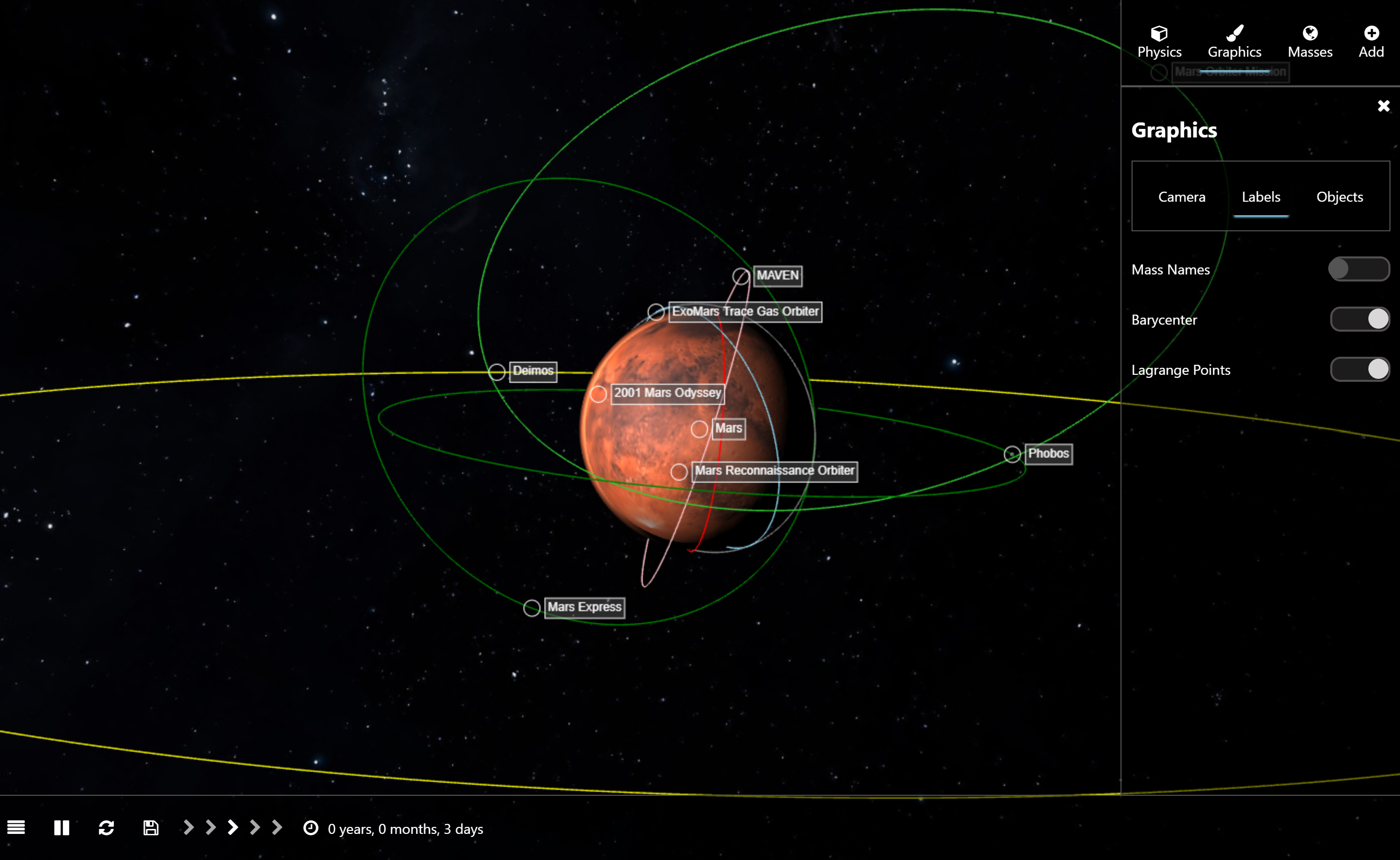Click the slowest speed chevron
The width and height of the screenshot is (1400, 860).
pyautogui.click(x=188, y=828)
